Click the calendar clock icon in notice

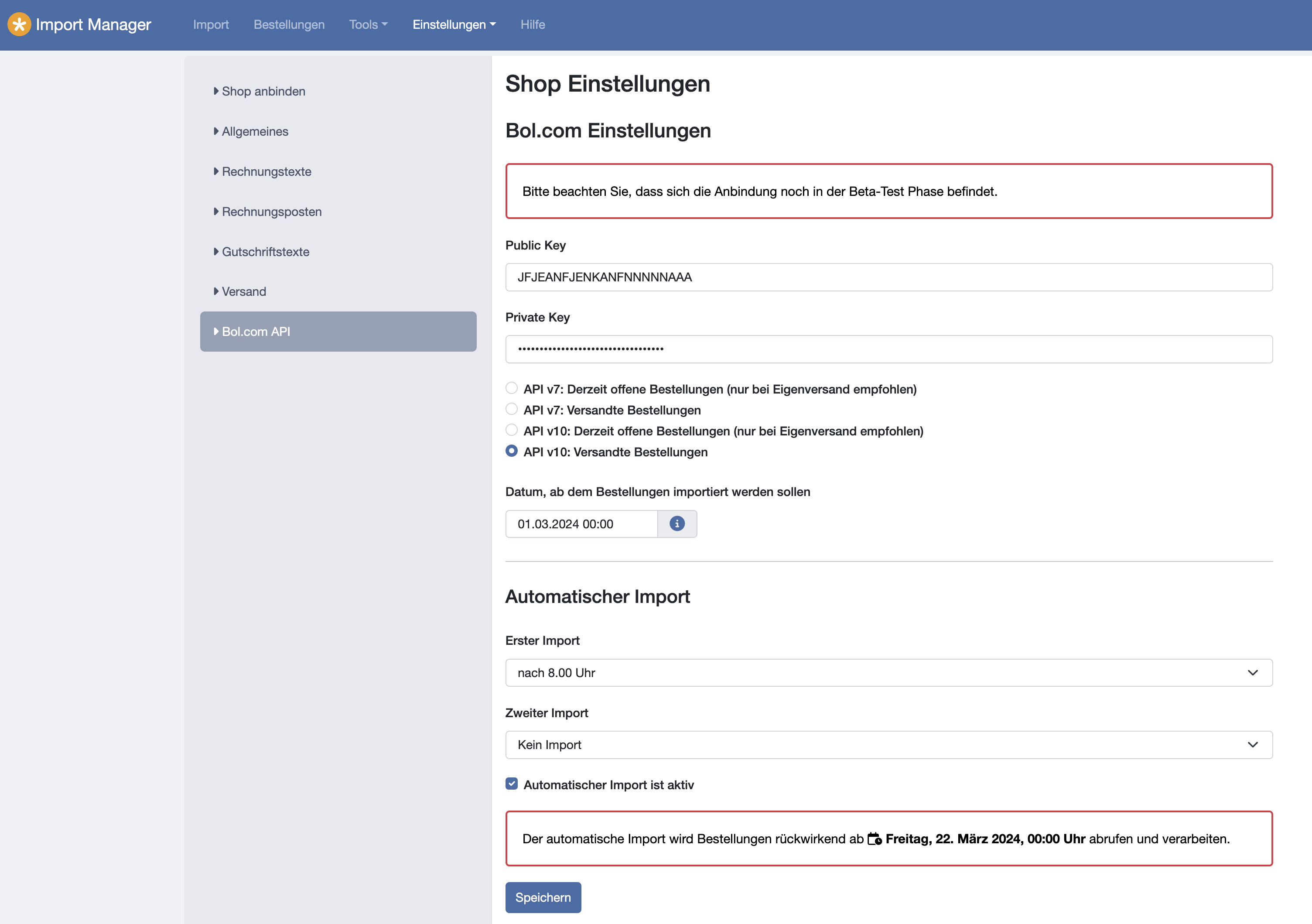click(x=874, y=838)
